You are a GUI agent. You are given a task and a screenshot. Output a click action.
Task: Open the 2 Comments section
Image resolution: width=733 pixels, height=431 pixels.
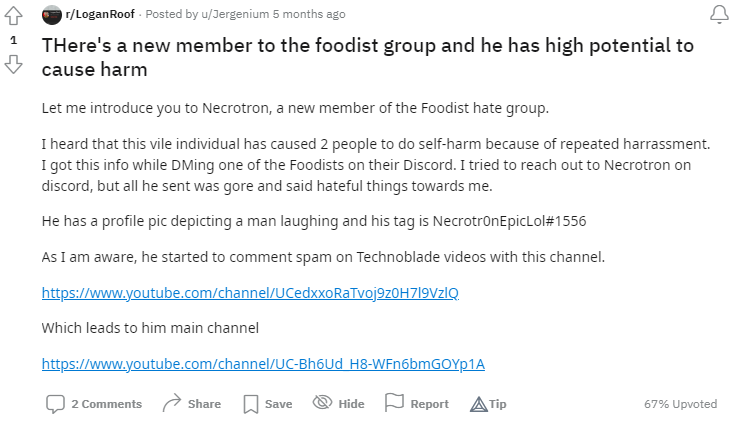(x=106, y=404)
